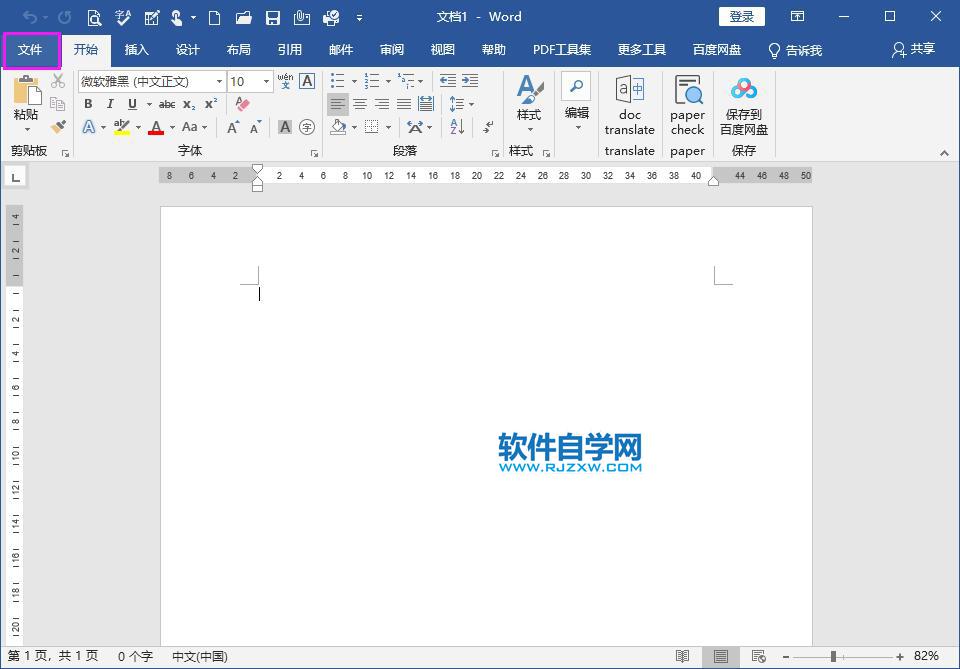
Task: Click the Save icon on quick access toolbar
Action: click(x=272, y=17)
